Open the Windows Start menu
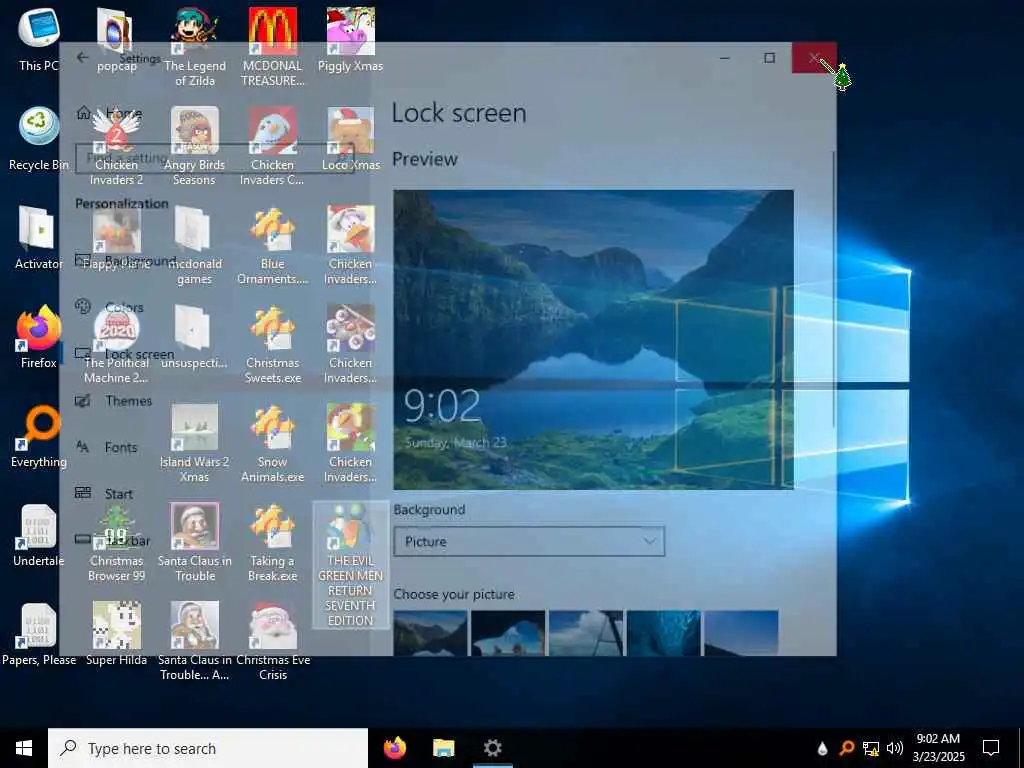 [24, 748]
